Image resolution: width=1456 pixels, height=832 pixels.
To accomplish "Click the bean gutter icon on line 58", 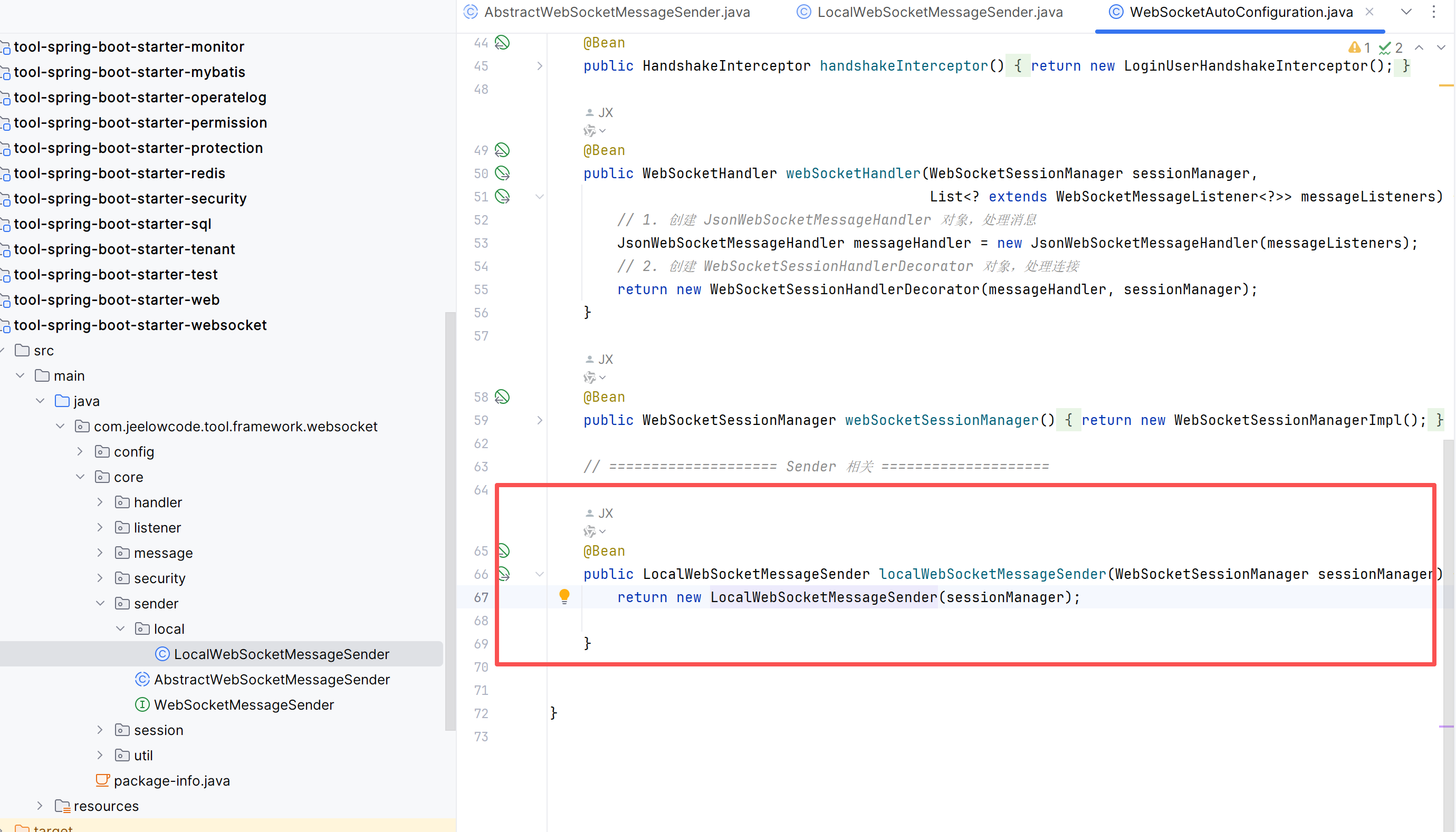I will click(502, 397).
